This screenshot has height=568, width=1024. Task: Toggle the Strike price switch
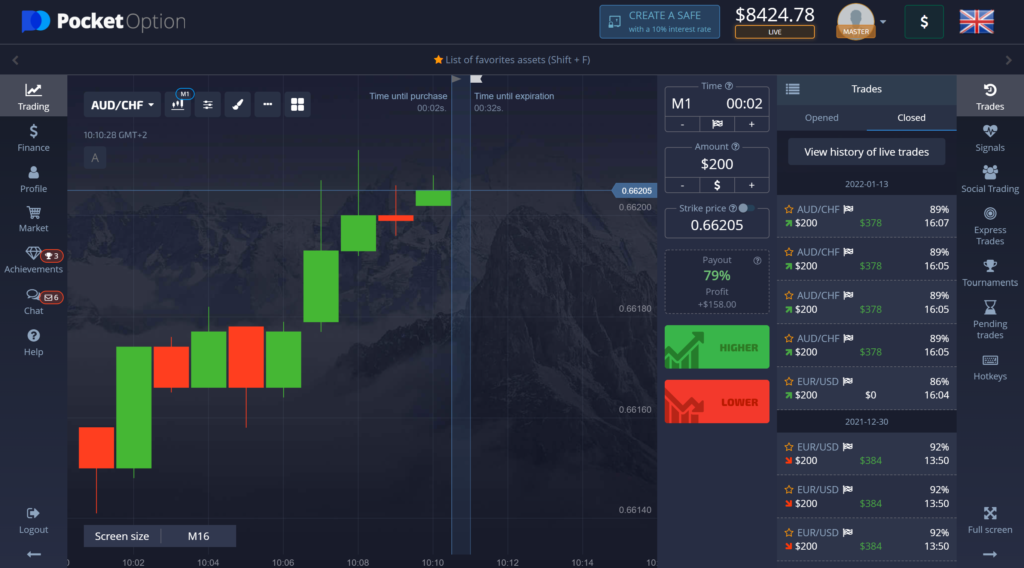coord(746,208)
